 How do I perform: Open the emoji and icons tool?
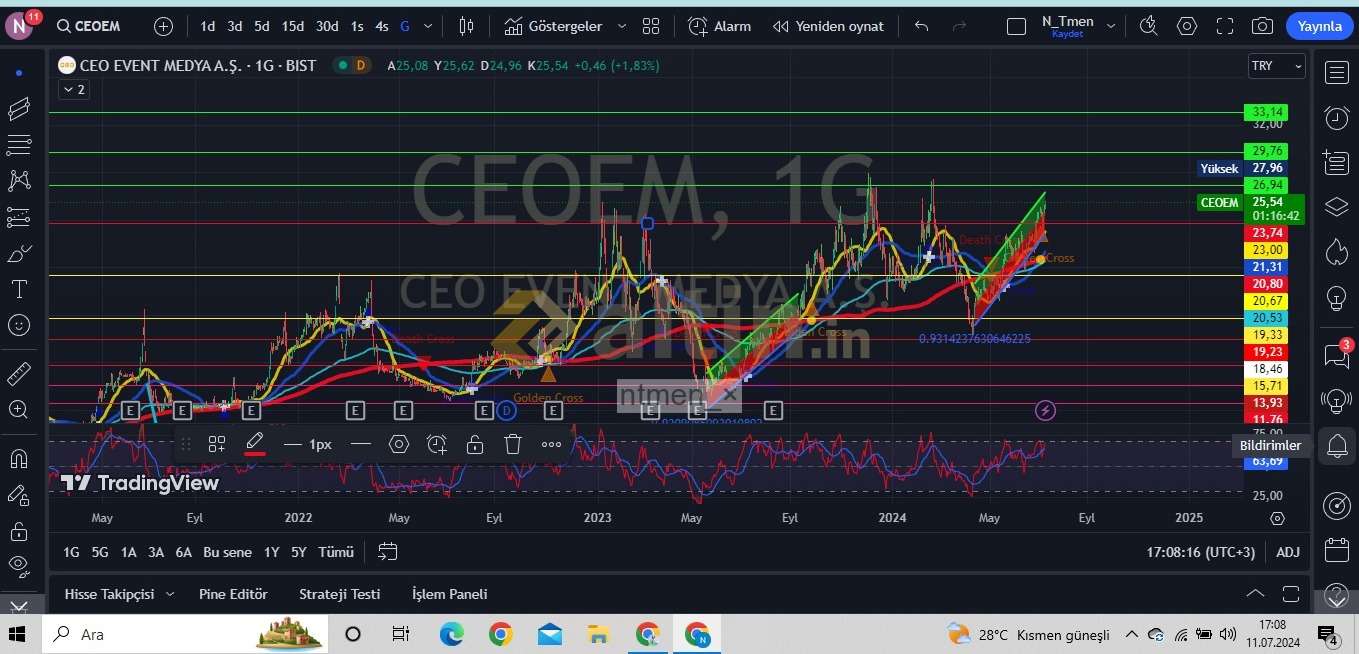point(18,325)
